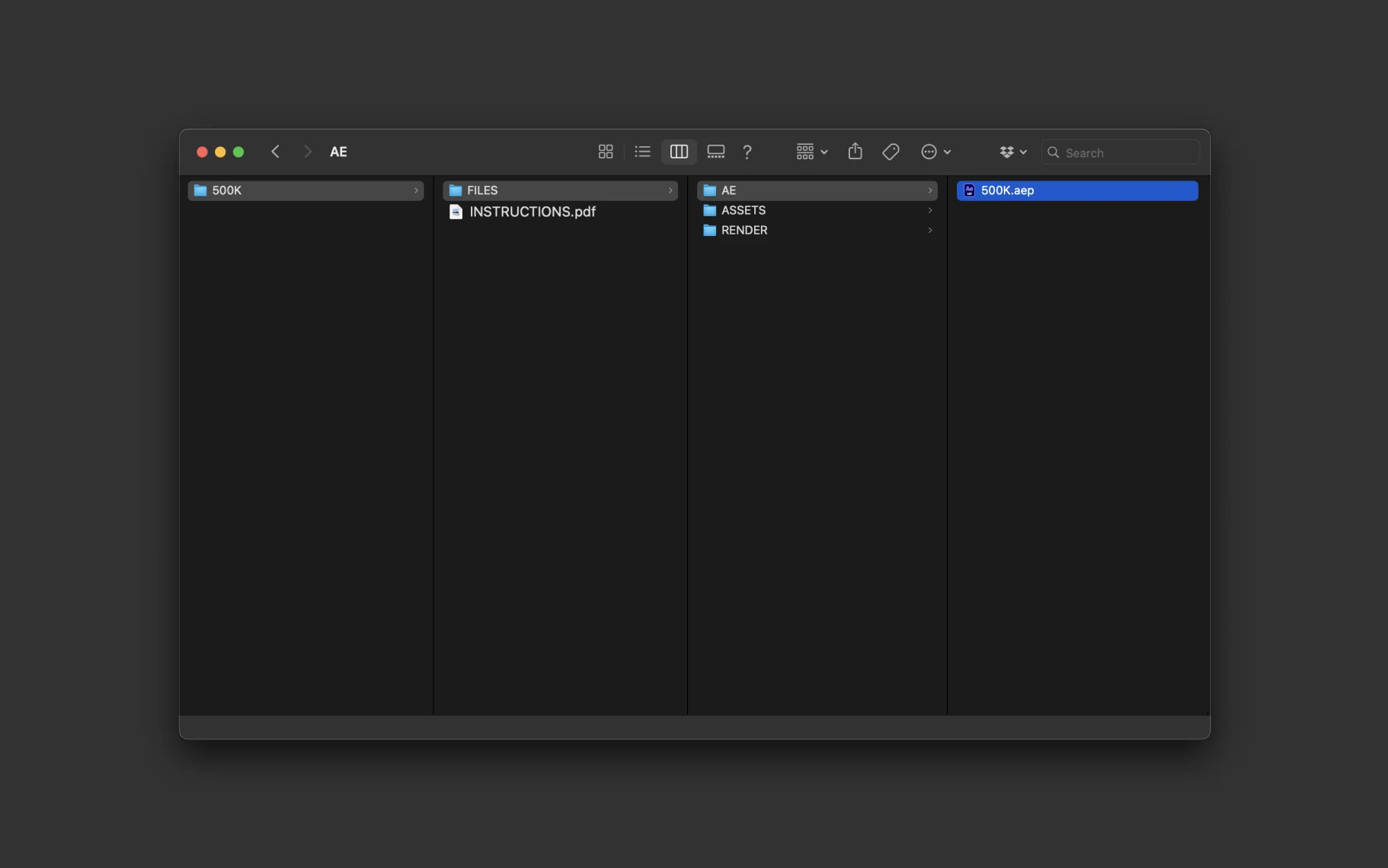This screenshot has width=1388, height=868.
Task: Select the INSTRUCTIONS.pdf file
Action: [x=532, y=212]
